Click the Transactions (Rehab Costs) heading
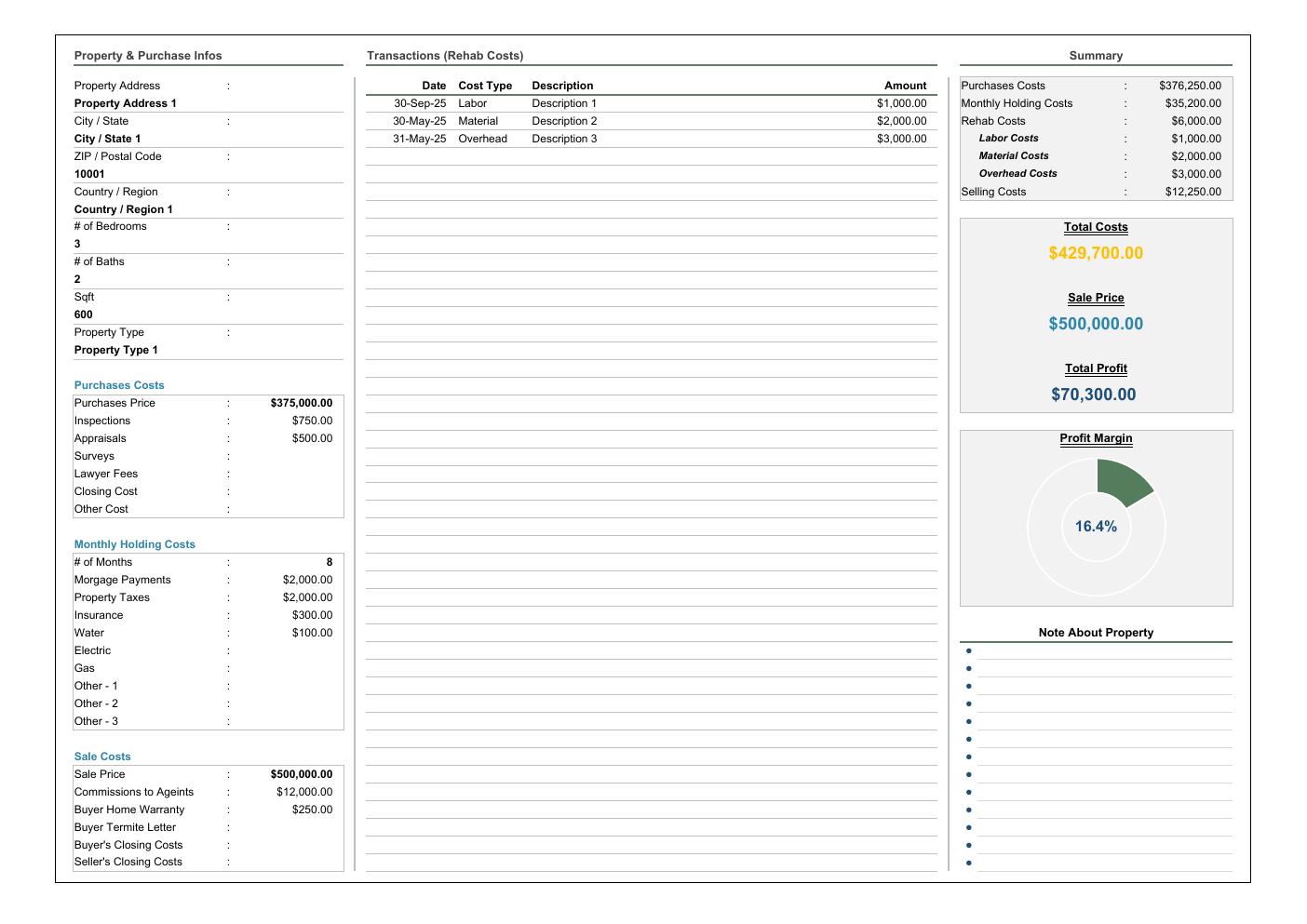 pyautogui.click(x=445, y=56)
